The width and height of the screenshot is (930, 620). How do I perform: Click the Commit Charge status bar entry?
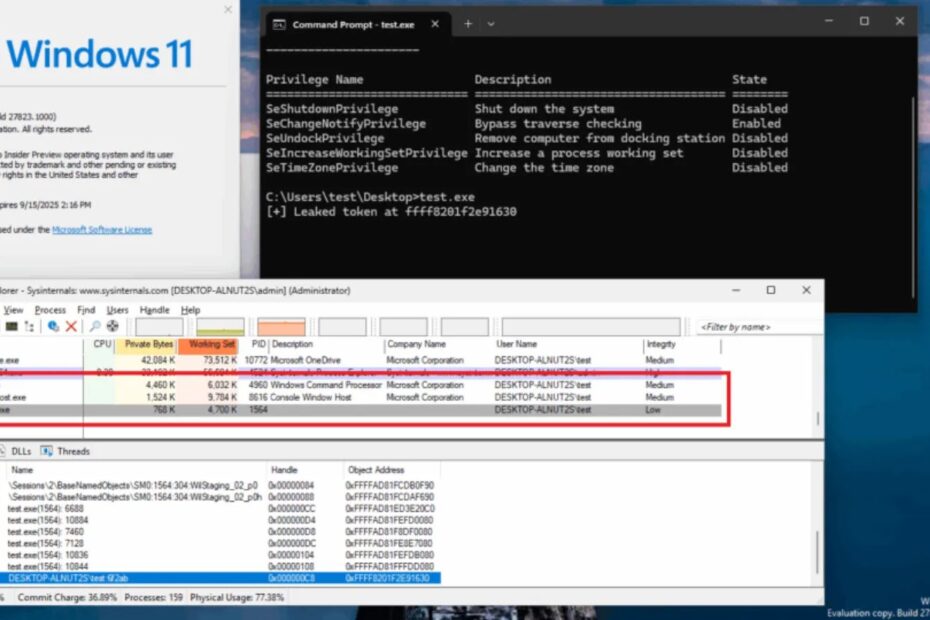coord(67,597)
